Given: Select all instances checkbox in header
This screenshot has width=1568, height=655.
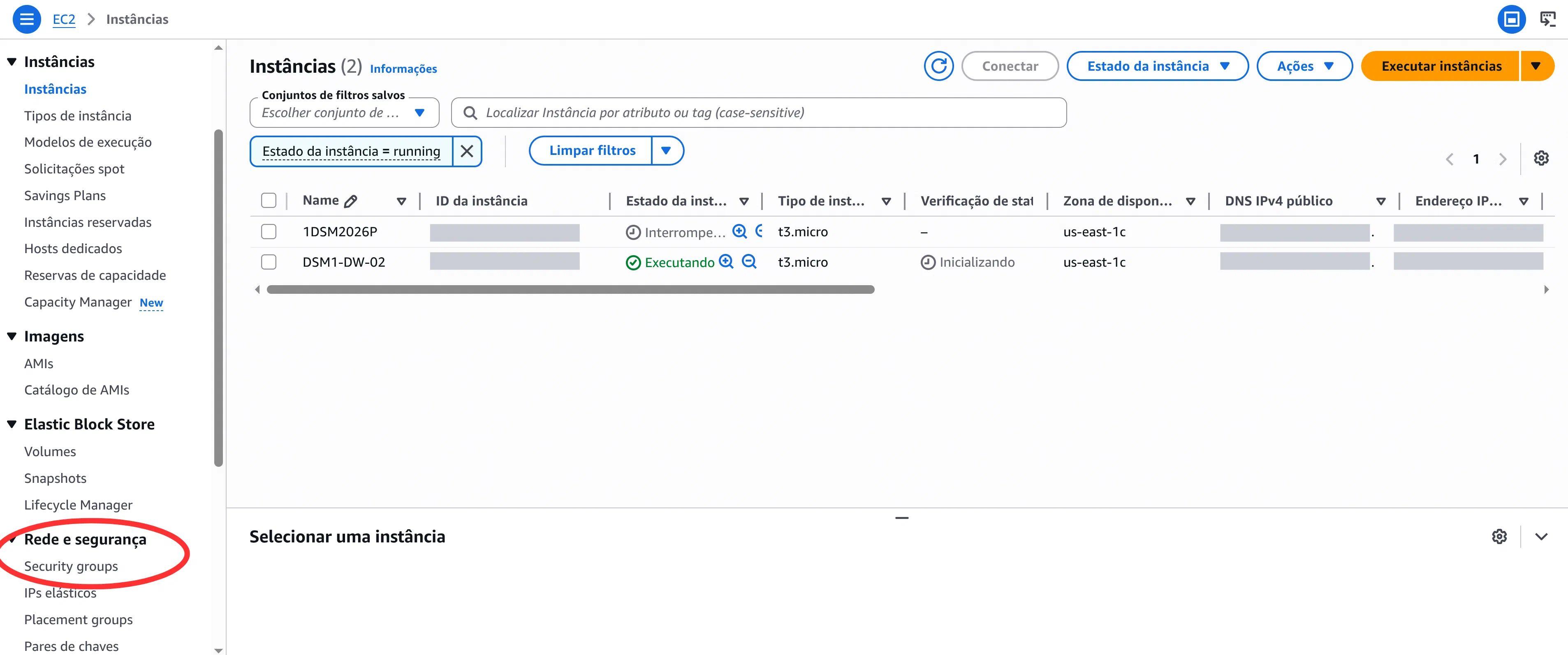Looking at the screenshot, I should [269, 201].
